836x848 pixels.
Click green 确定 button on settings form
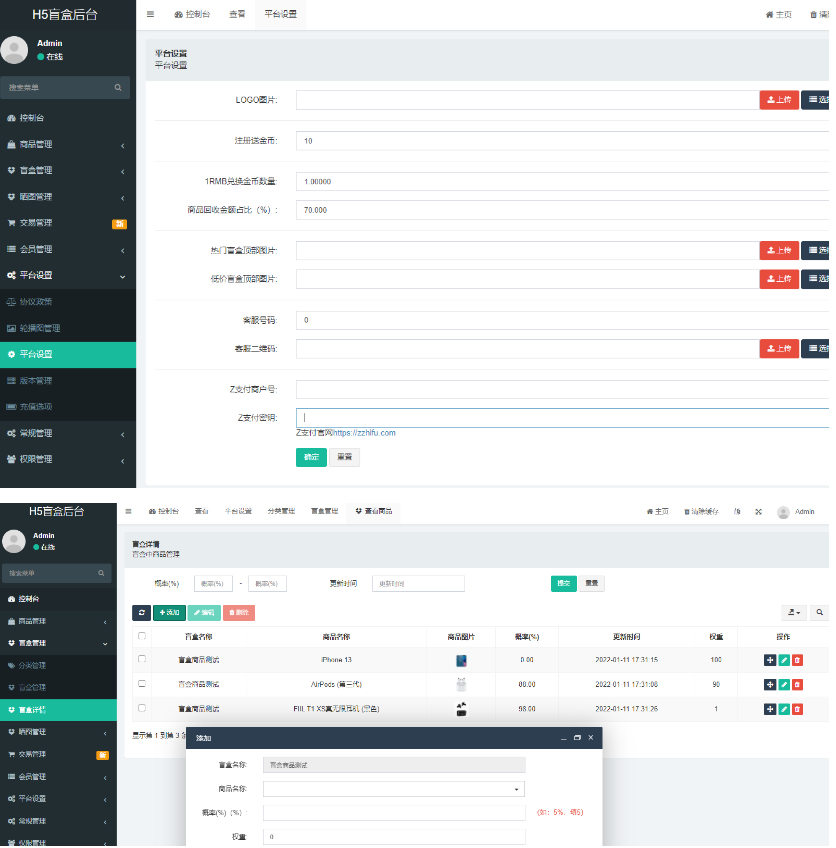click(311, 457)
